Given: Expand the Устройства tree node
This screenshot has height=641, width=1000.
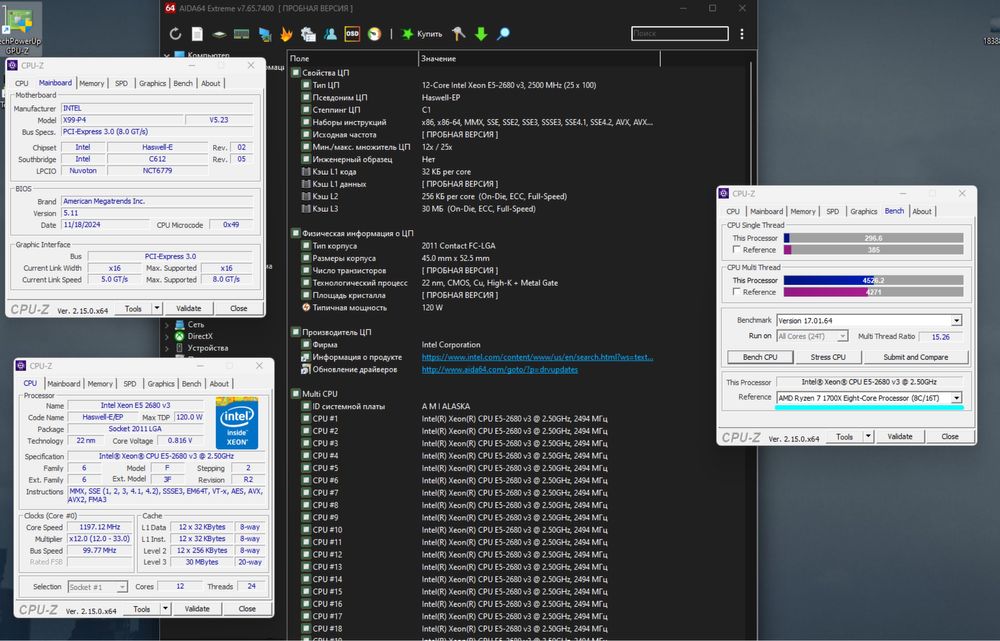Looking at the screenshot, I should coord(167,348).
